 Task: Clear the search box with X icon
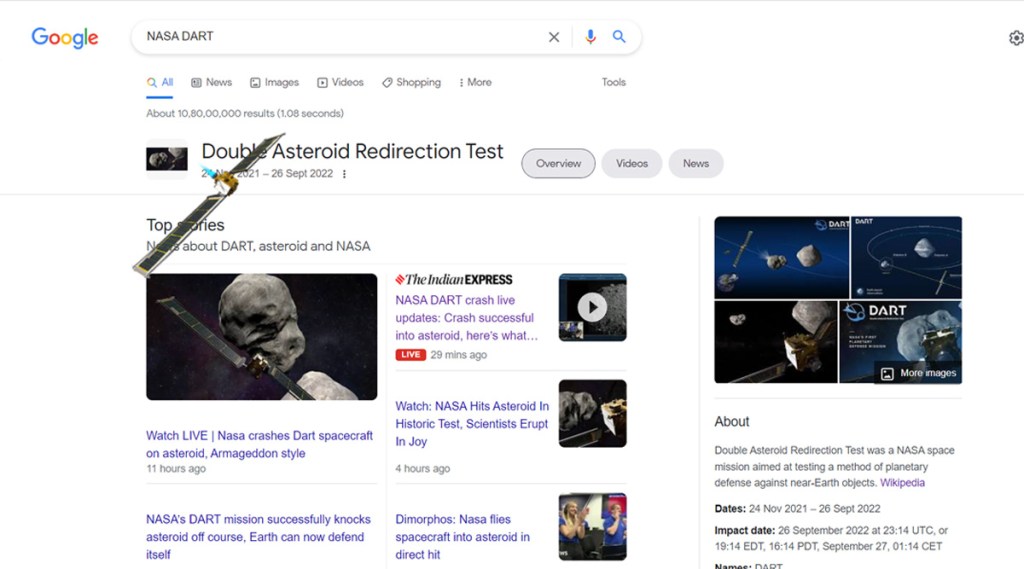coord(554,37)
